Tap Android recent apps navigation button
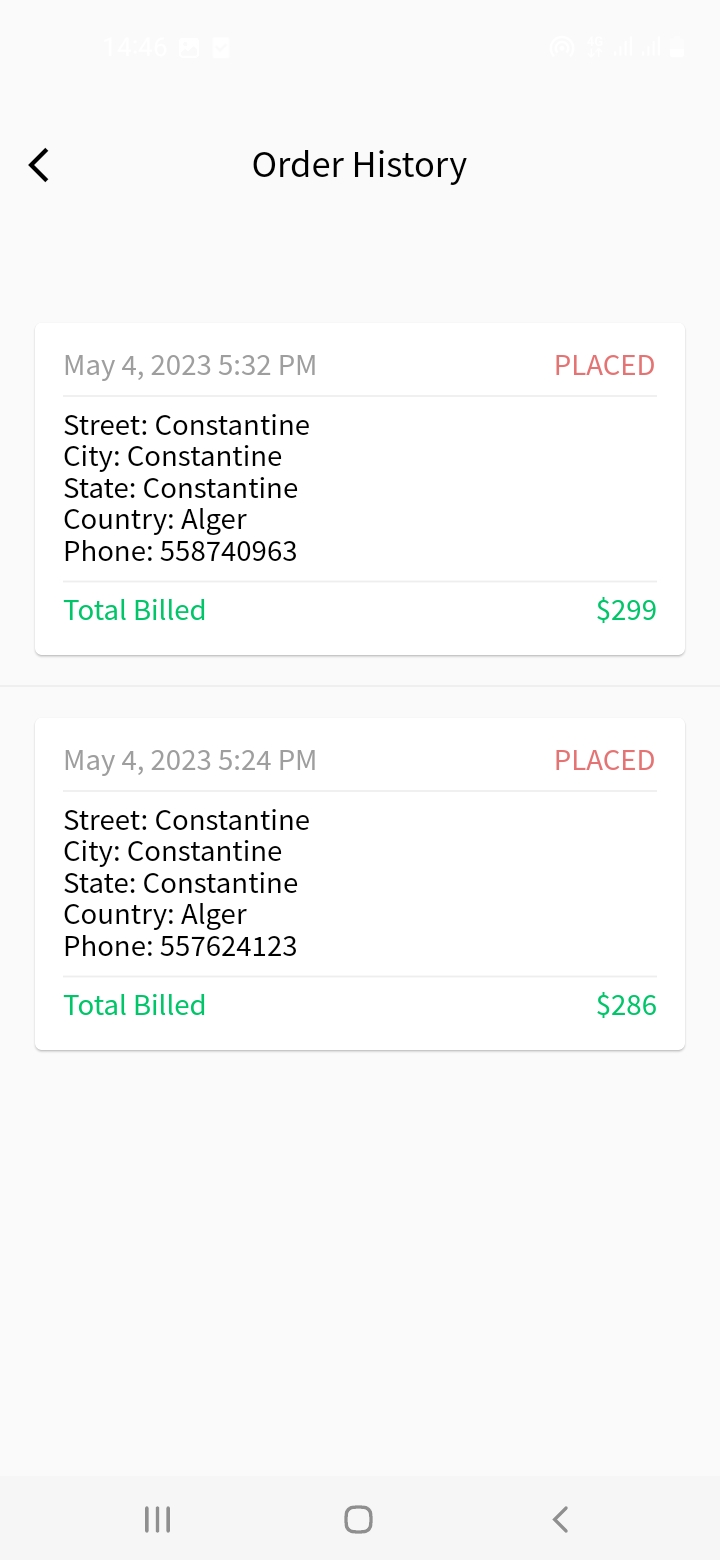The height and width of the screenshot is (1560, 720). [x=157, y=1519]
